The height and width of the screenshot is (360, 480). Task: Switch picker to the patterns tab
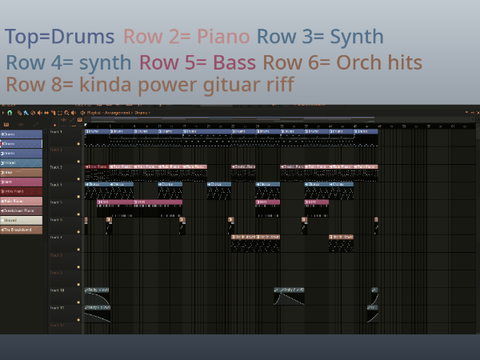point(7,124)
